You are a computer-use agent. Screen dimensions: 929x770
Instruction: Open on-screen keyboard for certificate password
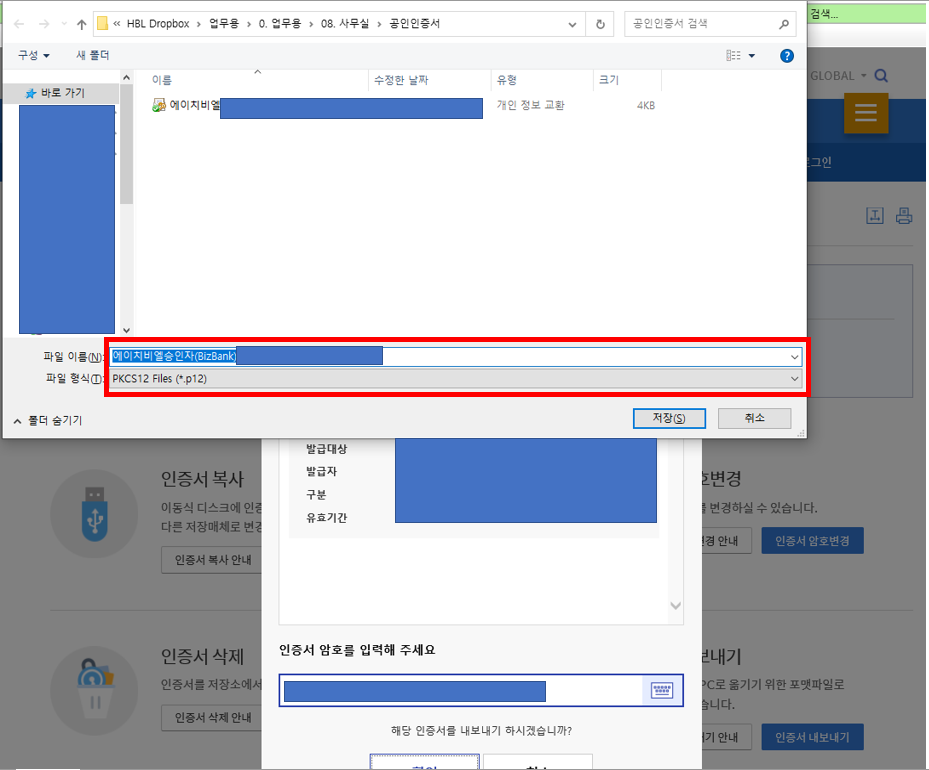[661, 690]
